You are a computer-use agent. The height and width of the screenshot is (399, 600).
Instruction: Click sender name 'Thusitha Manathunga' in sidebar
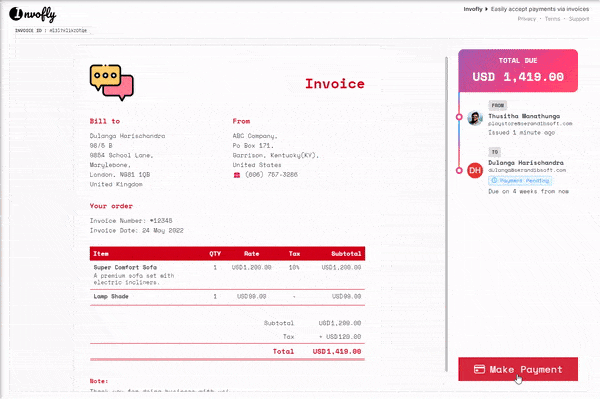click(x=524, y=116)
